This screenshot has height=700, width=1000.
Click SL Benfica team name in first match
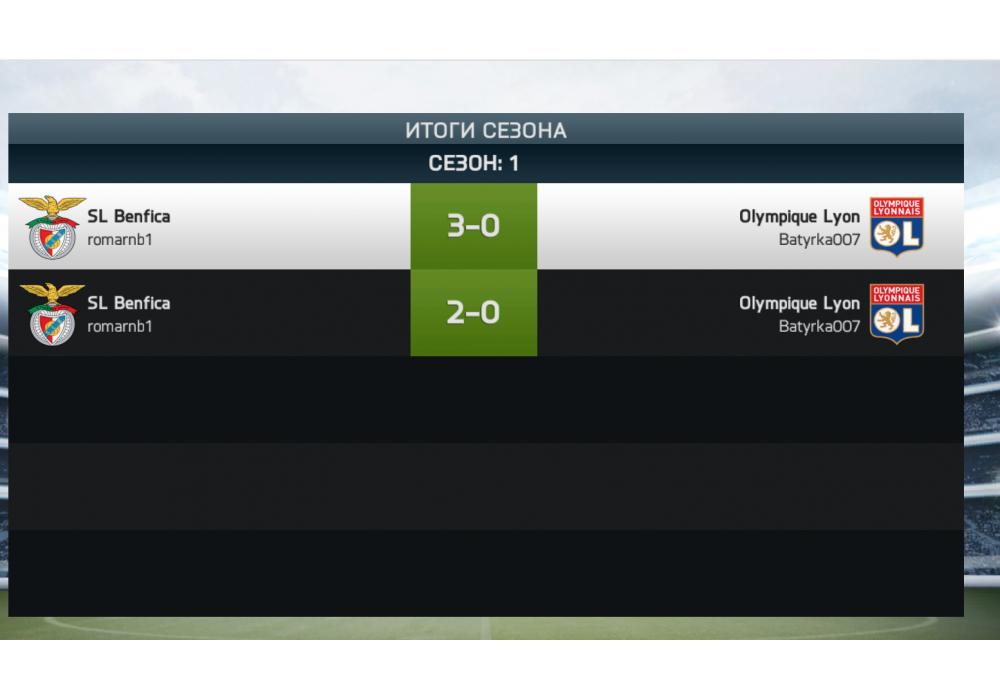(x=128, y=216)
